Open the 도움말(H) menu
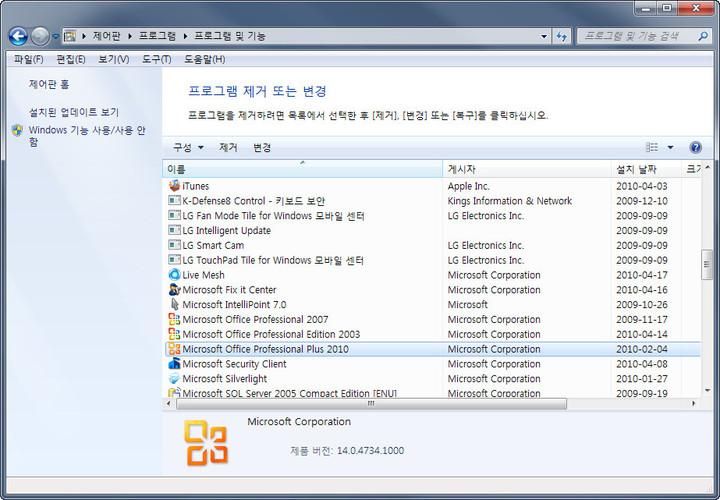This screenshot has width=720, height=500. (x=204, y=59)
